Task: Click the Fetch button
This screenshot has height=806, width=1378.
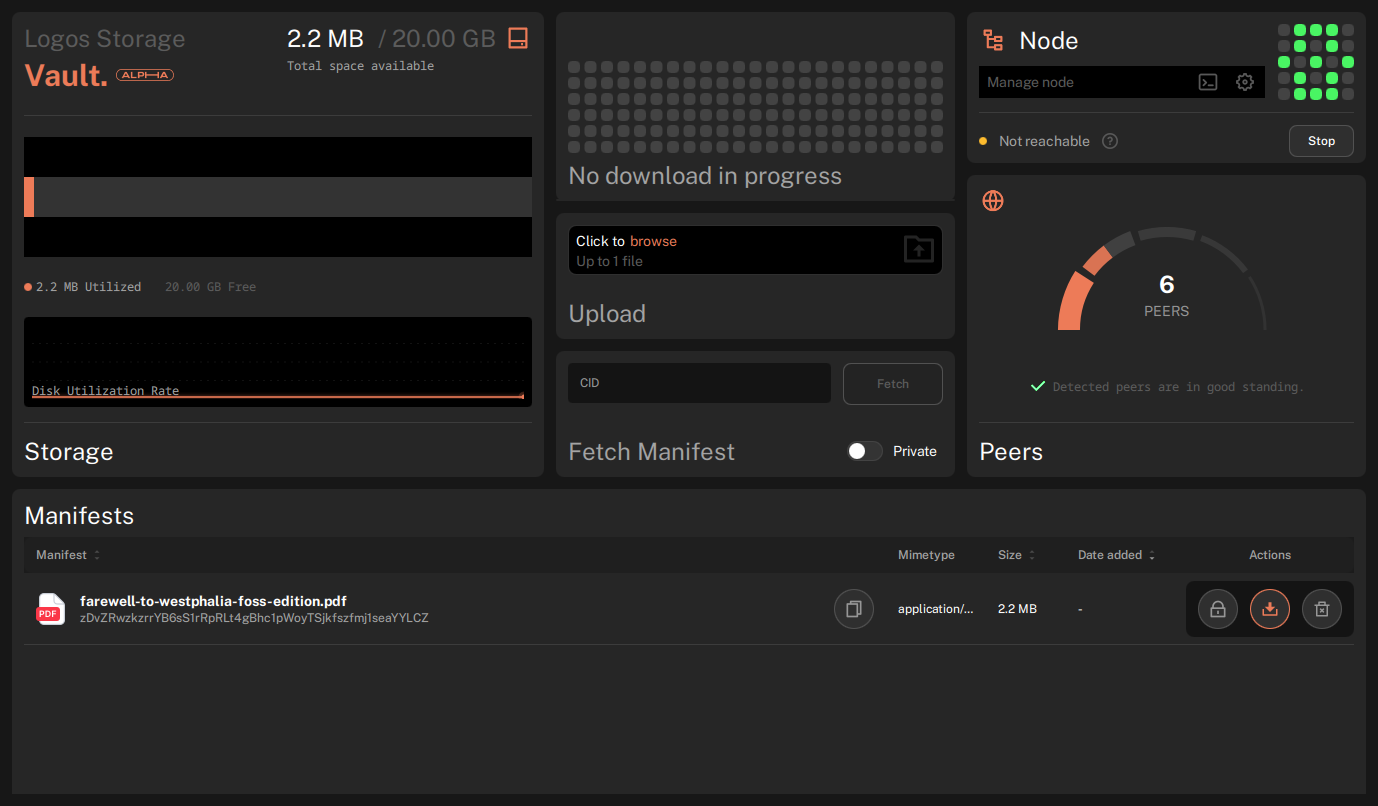Action: click(x=893, y=384)
